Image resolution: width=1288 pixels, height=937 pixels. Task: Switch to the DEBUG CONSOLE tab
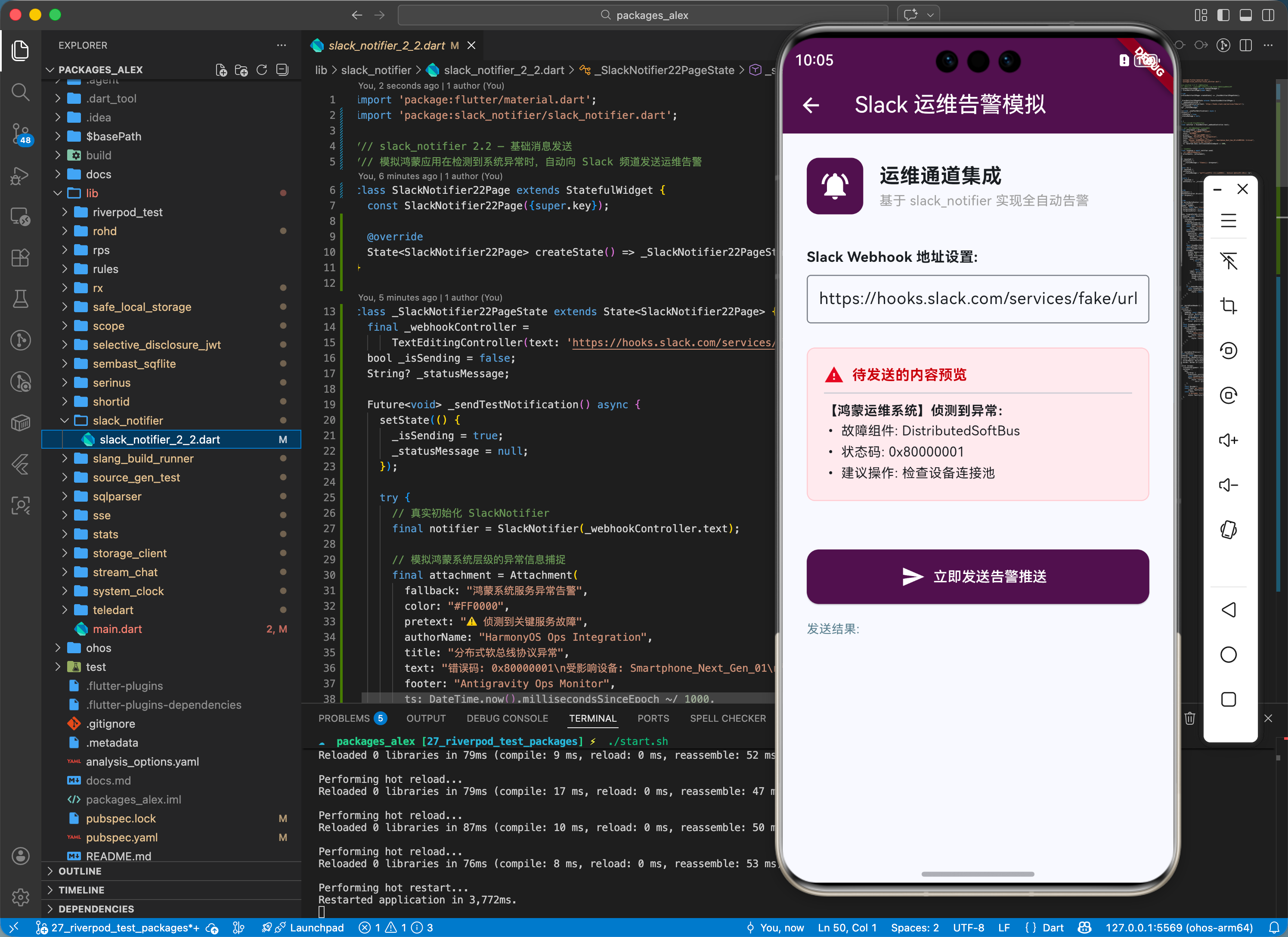[507, 718]
